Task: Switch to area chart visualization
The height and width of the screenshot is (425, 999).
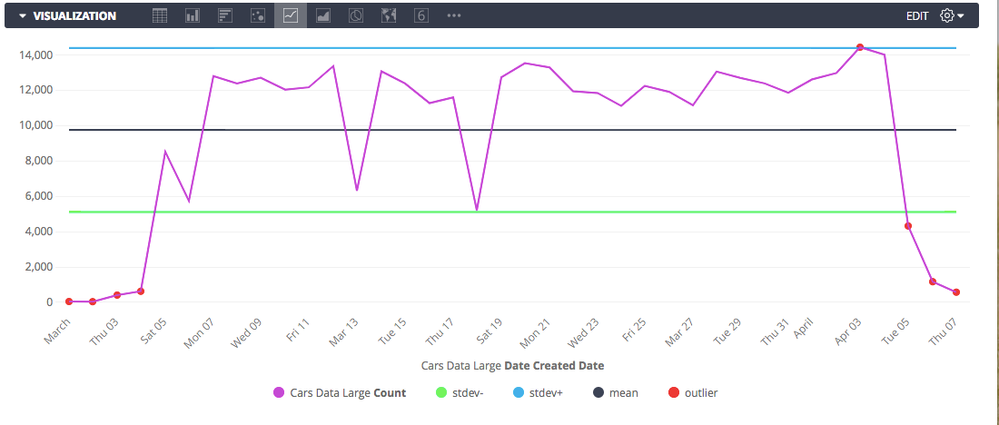Action: click(323, 16)
